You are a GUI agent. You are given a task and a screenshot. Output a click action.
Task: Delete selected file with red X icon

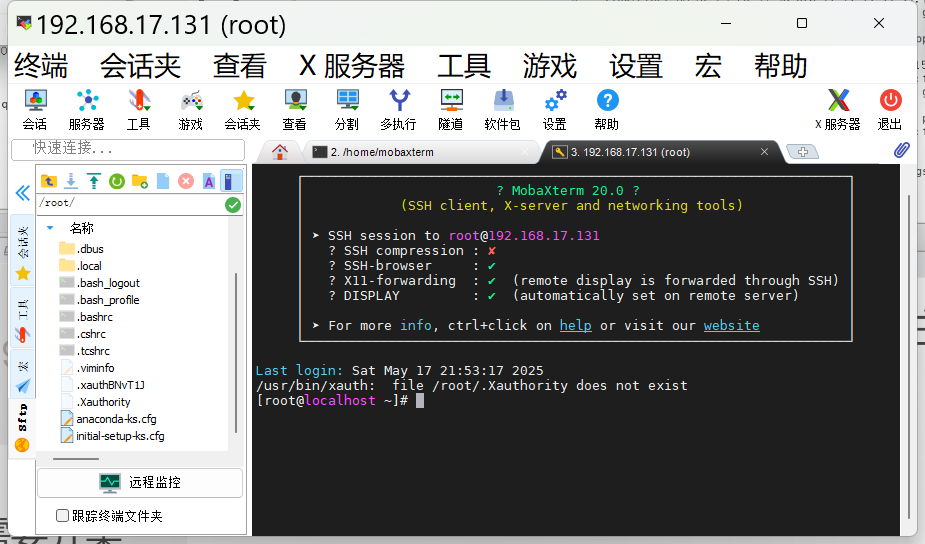pyautogui.click(x=186, y=181)
